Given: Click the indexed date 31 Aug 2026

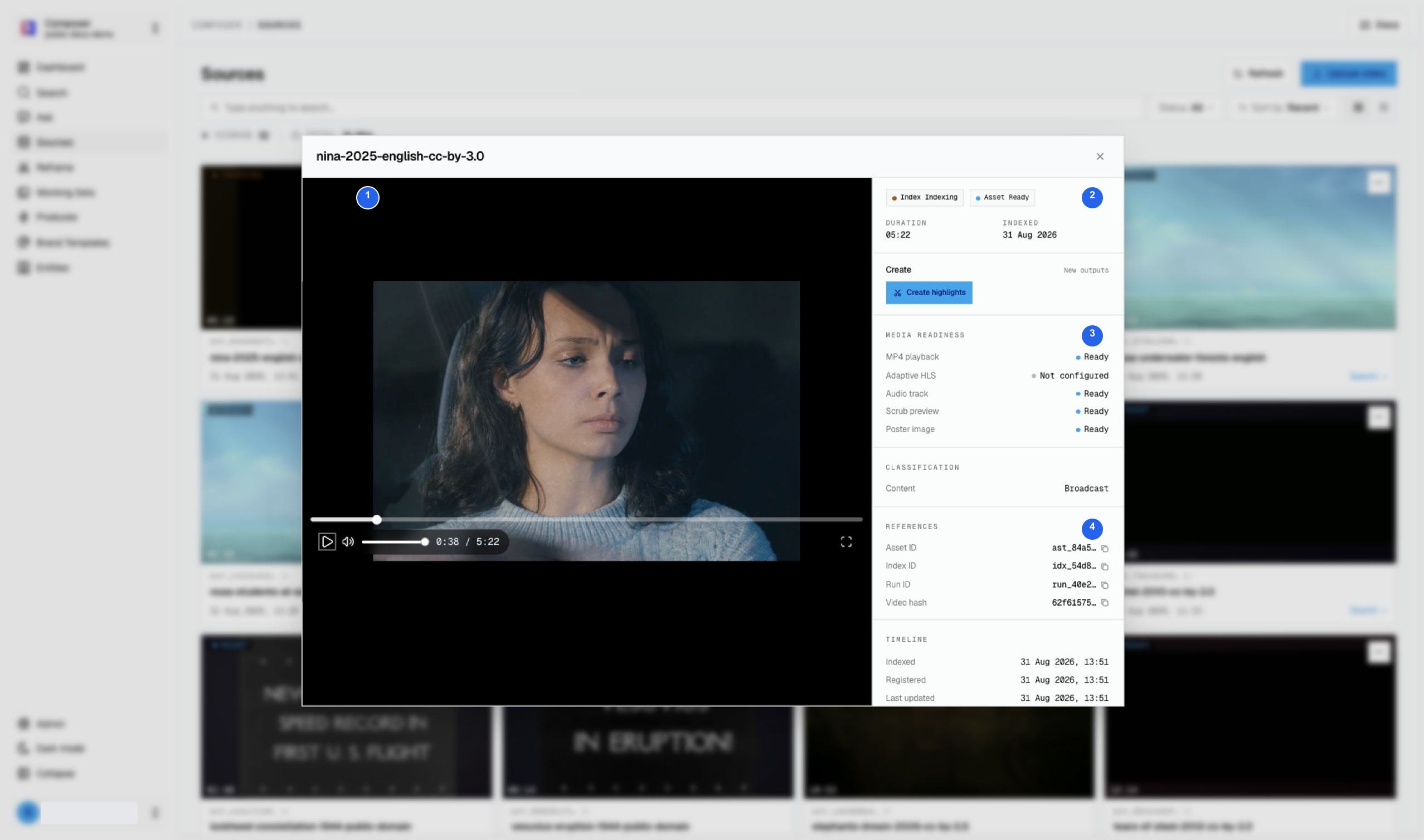Looking at the screenshot, I should click(1029, 235).
